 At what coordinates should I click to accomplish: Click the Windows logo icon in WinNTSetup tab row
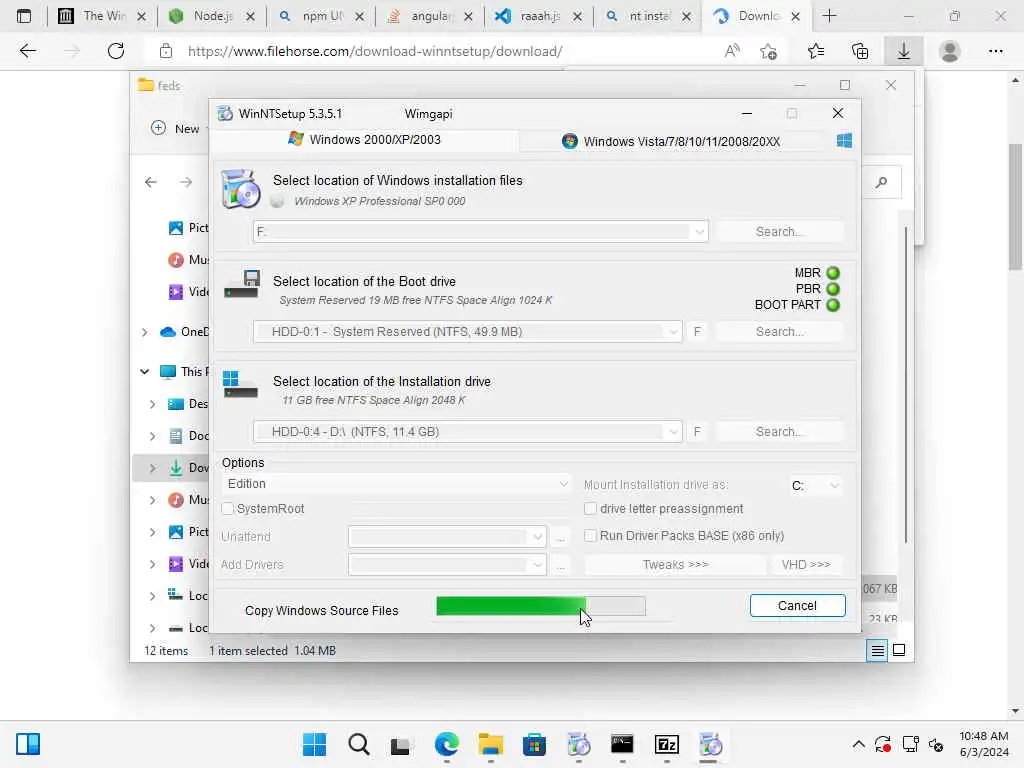[x=844, y=141]
